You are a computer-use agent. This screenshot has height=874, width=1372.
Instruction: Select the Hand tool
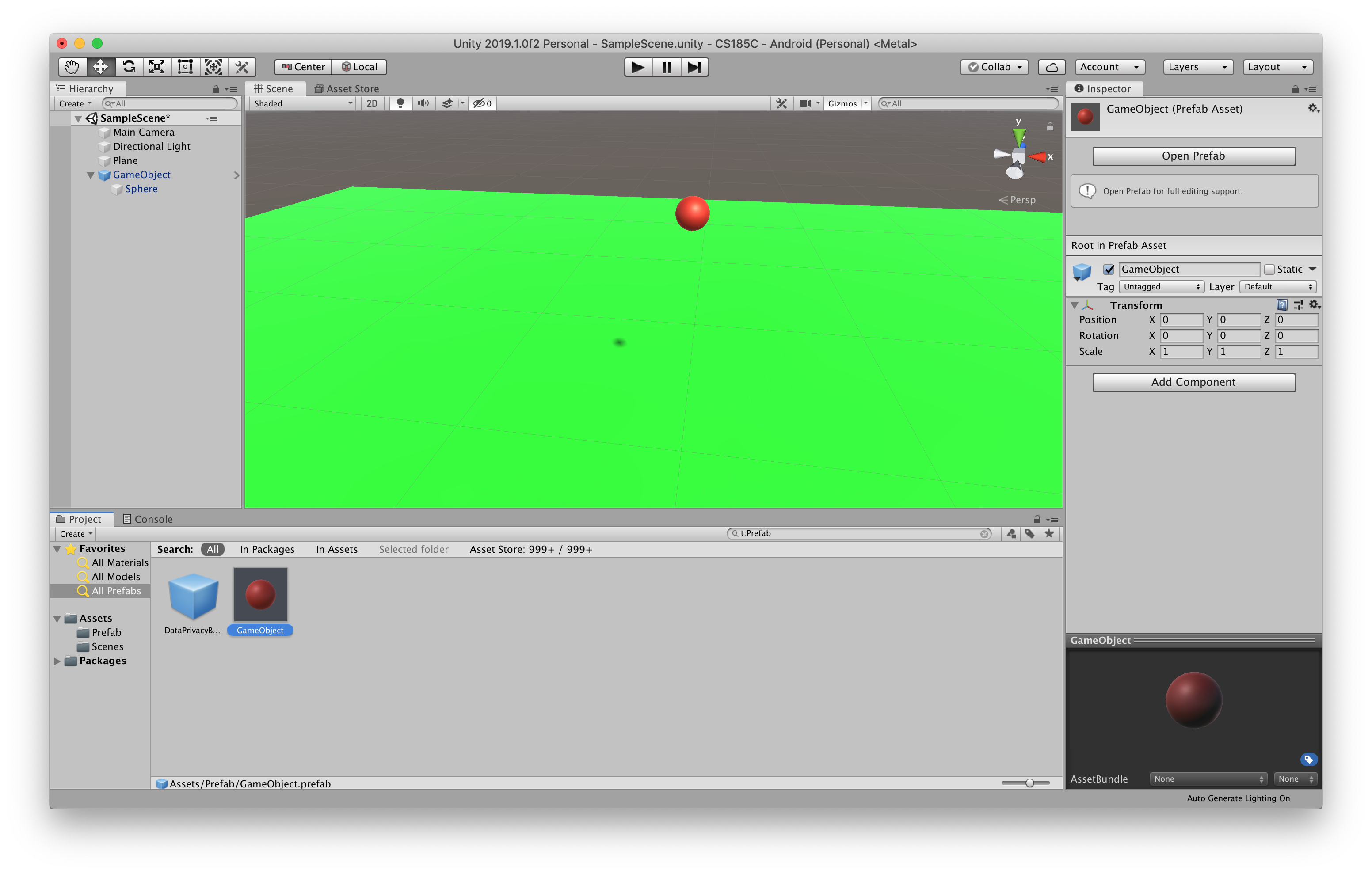pos(72,67)
